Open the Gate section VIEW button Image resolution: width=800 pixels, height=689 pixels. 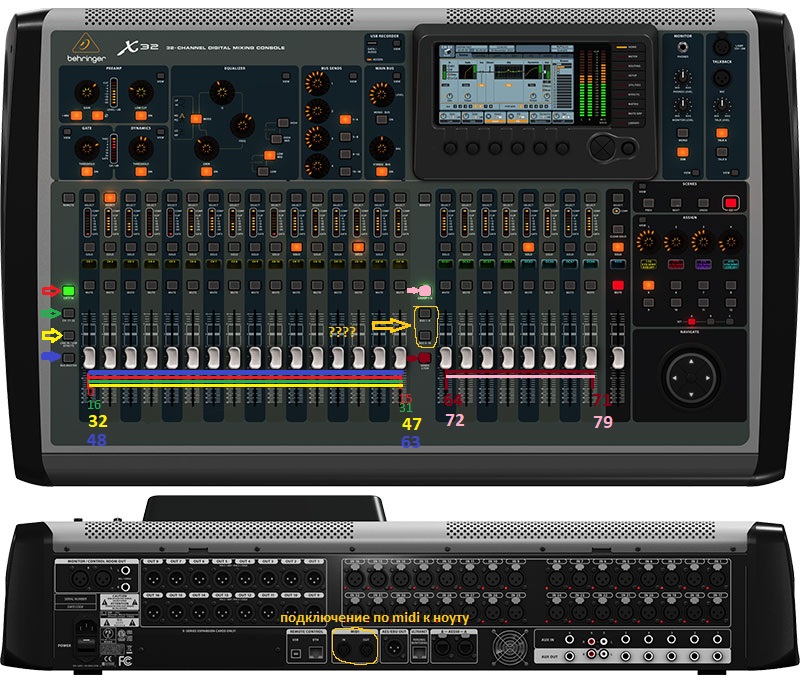67,132
